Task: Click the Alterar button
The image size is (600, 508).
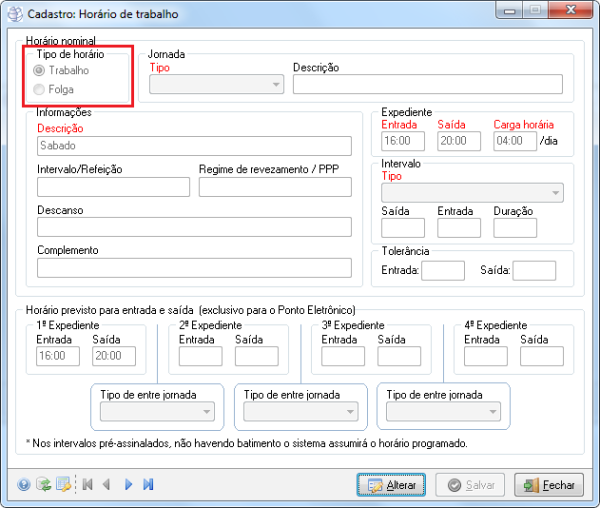Action: [x=391, y=485]
